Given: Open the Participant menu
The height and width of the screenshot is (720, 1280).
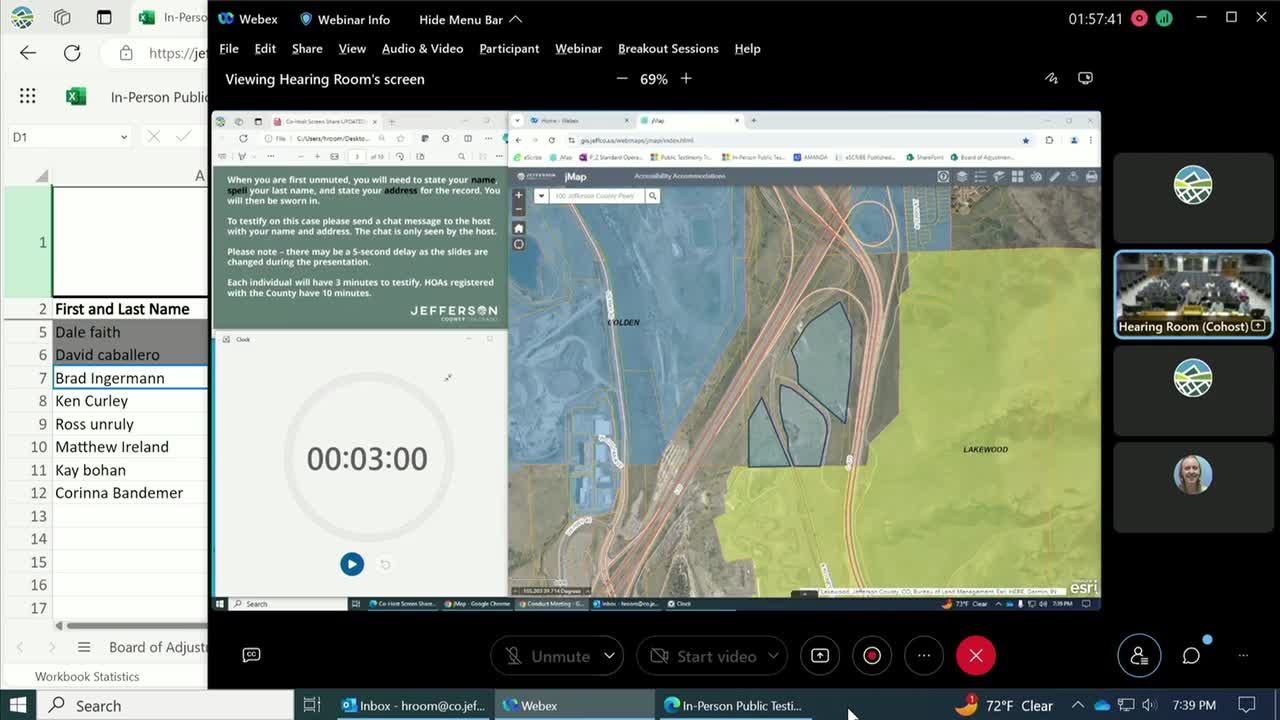Looking at the screenshot, I should click(x=509, y=48).
